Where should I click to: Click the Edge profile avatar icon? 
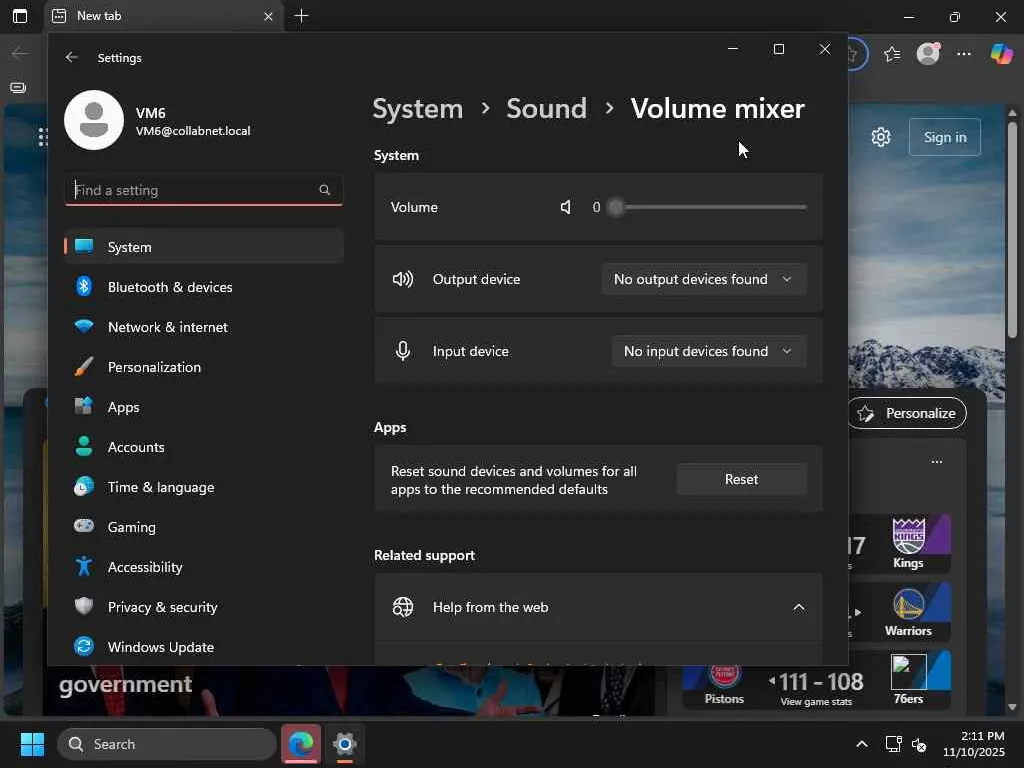[929, 54]
